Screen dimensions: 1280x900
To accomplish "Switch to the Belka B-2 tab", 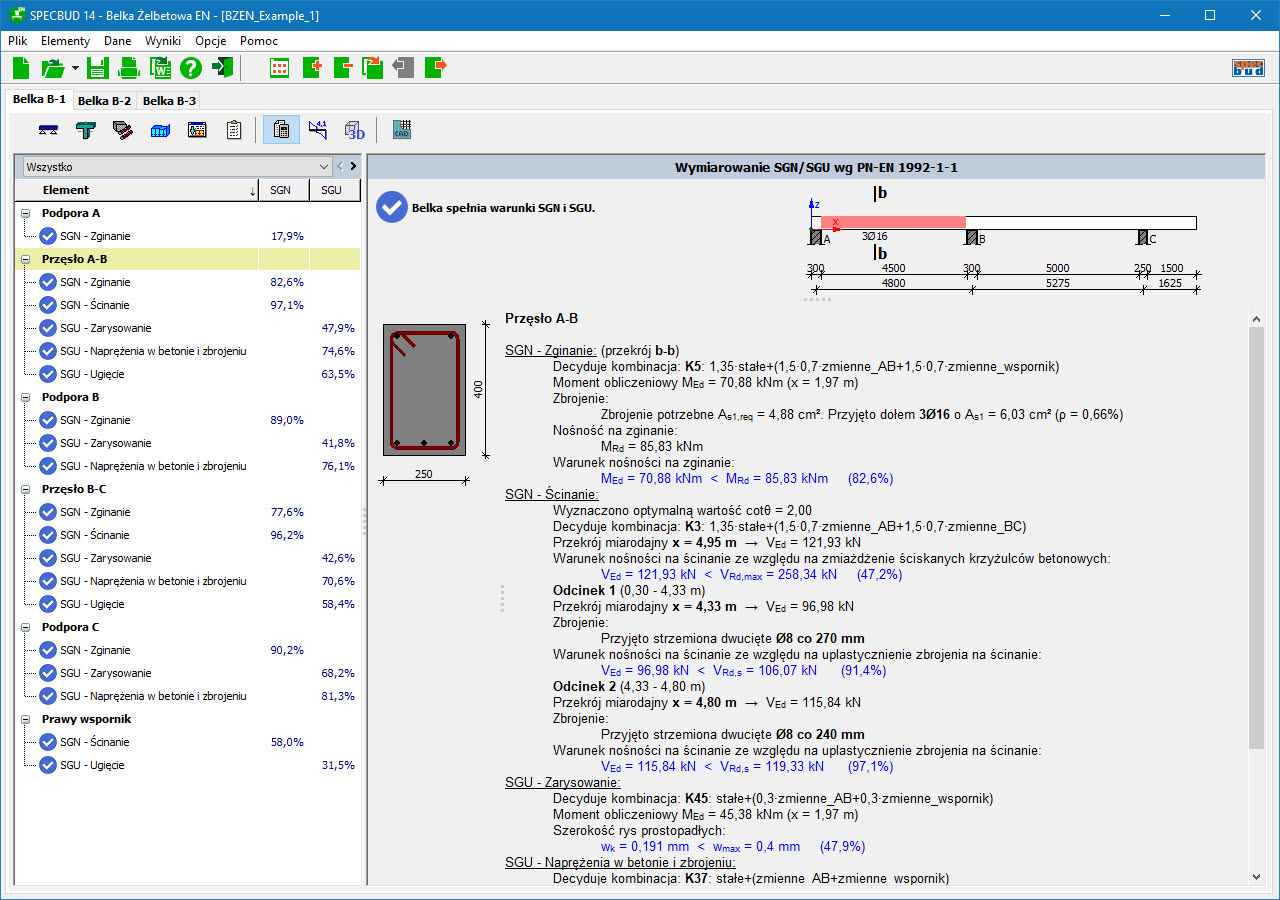I will click(x=104, y=100).
